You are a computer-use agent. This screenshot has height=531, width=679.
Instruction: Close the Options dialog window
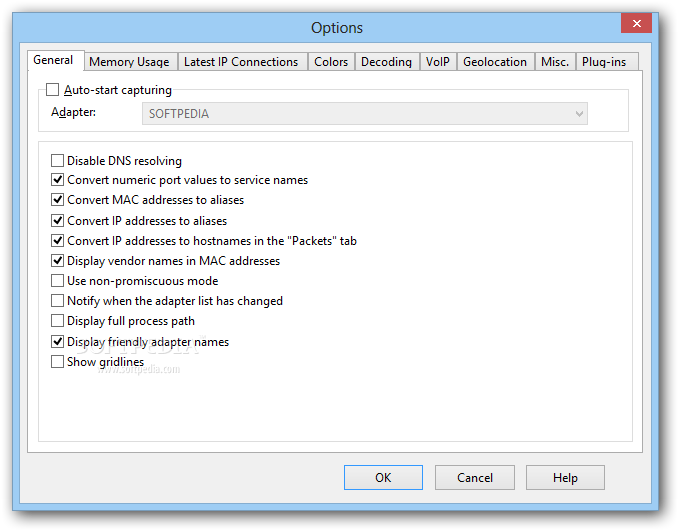636,24
